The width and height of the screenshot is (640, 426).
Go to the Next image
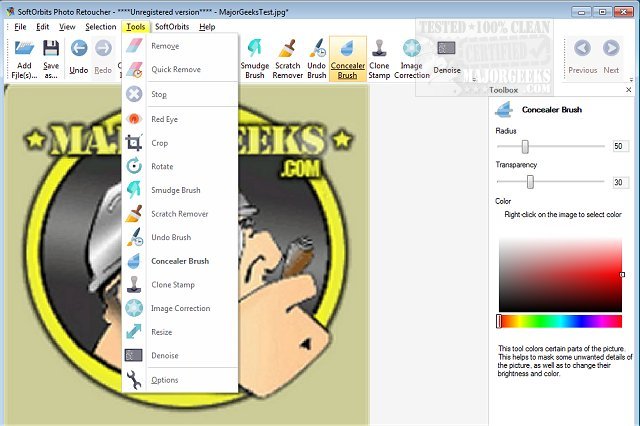(x=611, y=57)
